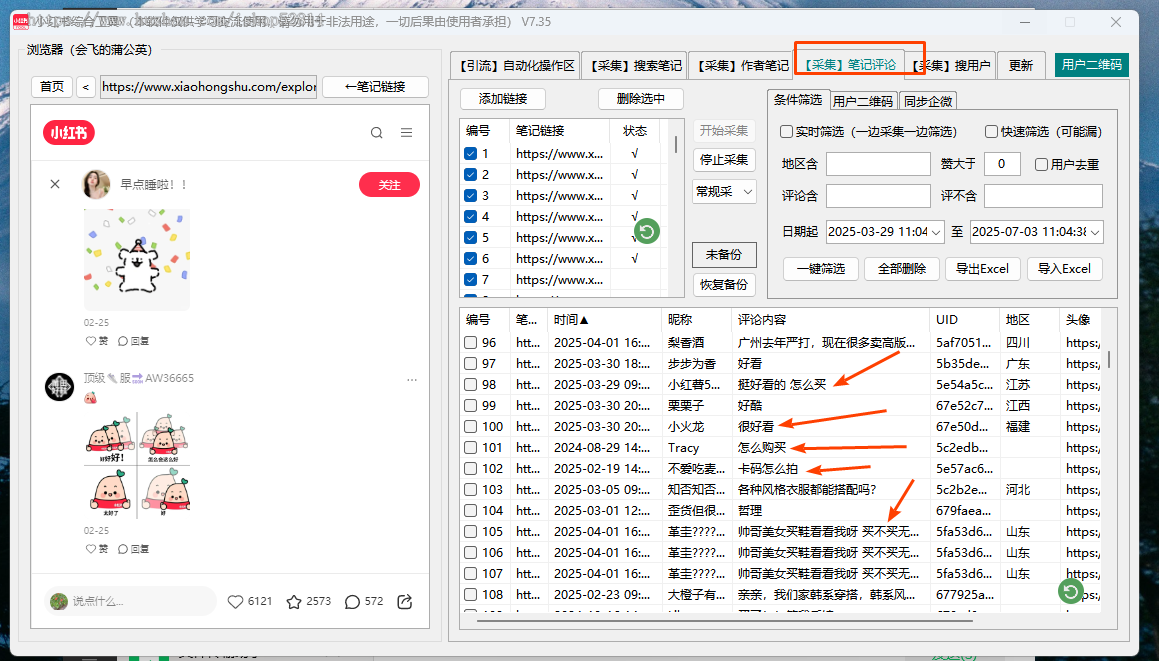Click 恢复备份 button

tap(724, 285)
